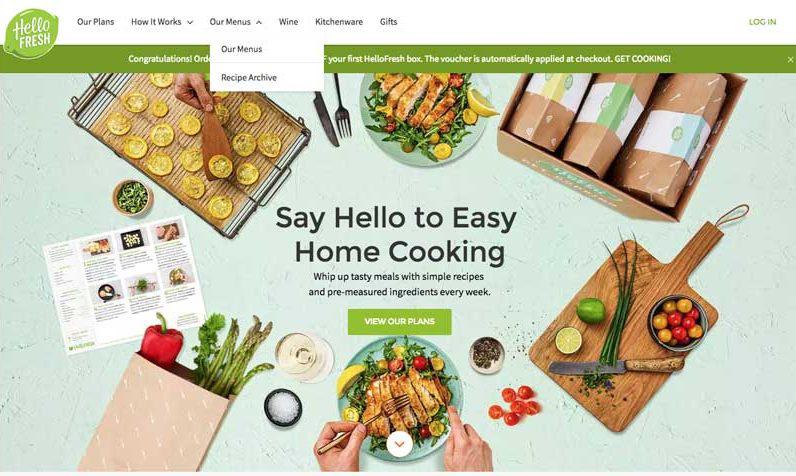Click the Say Hello to Easy heading
This screenshot has height=476, width=796.
[x=396, y=218]
